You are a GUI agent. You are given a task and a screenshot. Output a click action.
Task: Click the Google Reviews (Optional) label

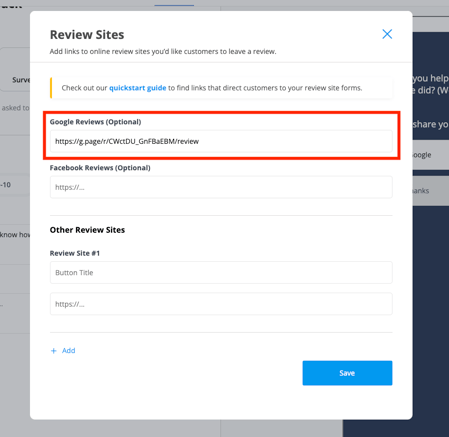click(95, 122)
